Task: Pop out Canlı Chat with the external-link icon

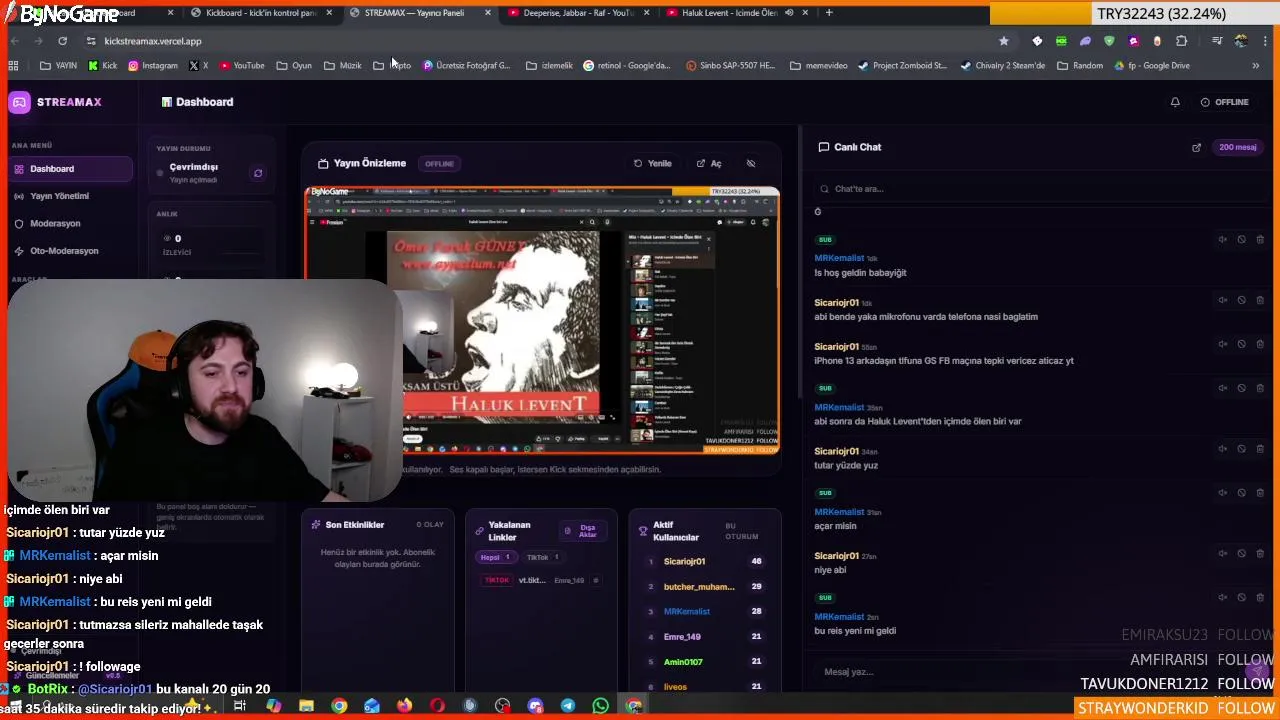Action: pos(1196,148)
